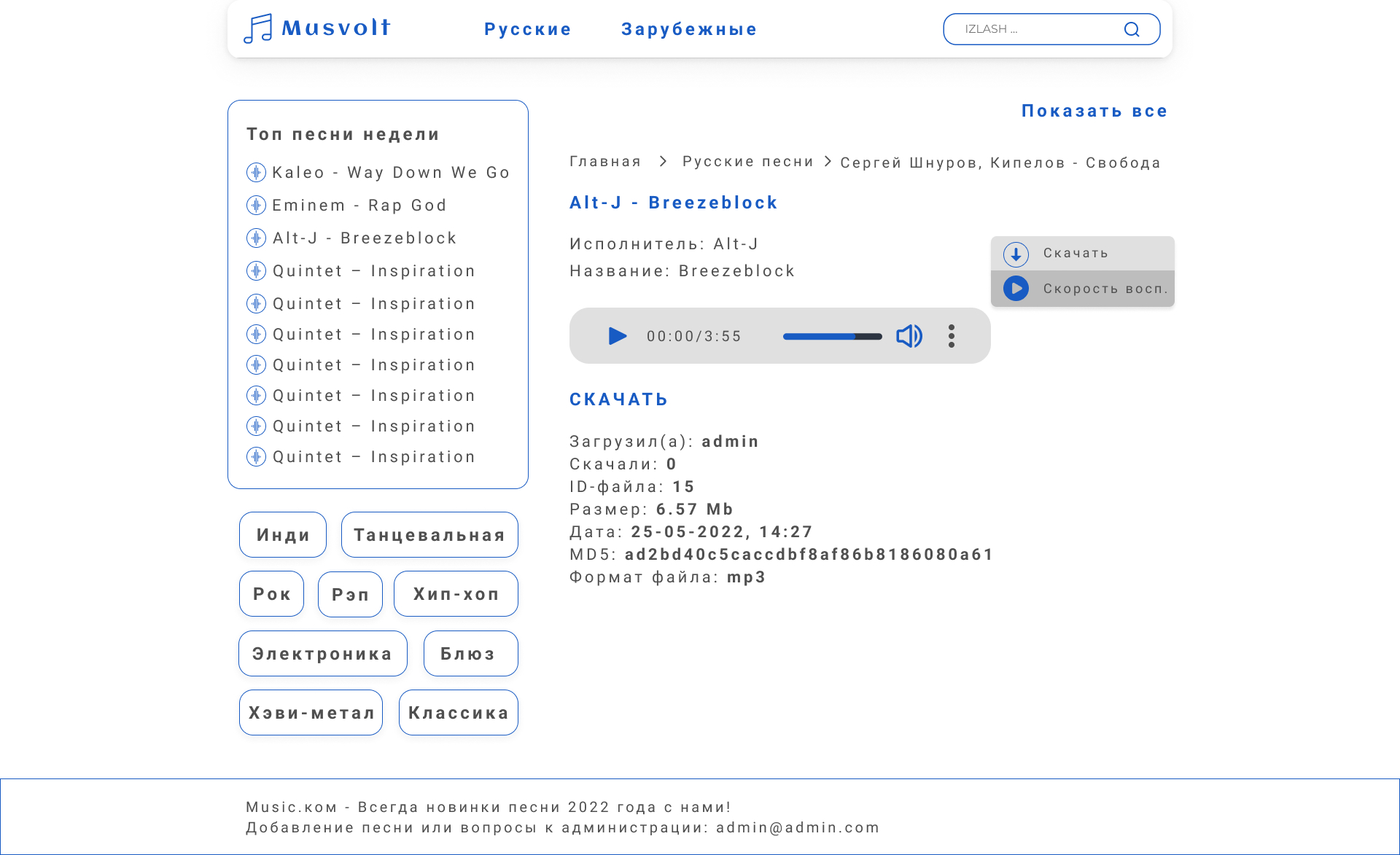Open the Зарубежные navigation menu item

(x=689, y=29)
